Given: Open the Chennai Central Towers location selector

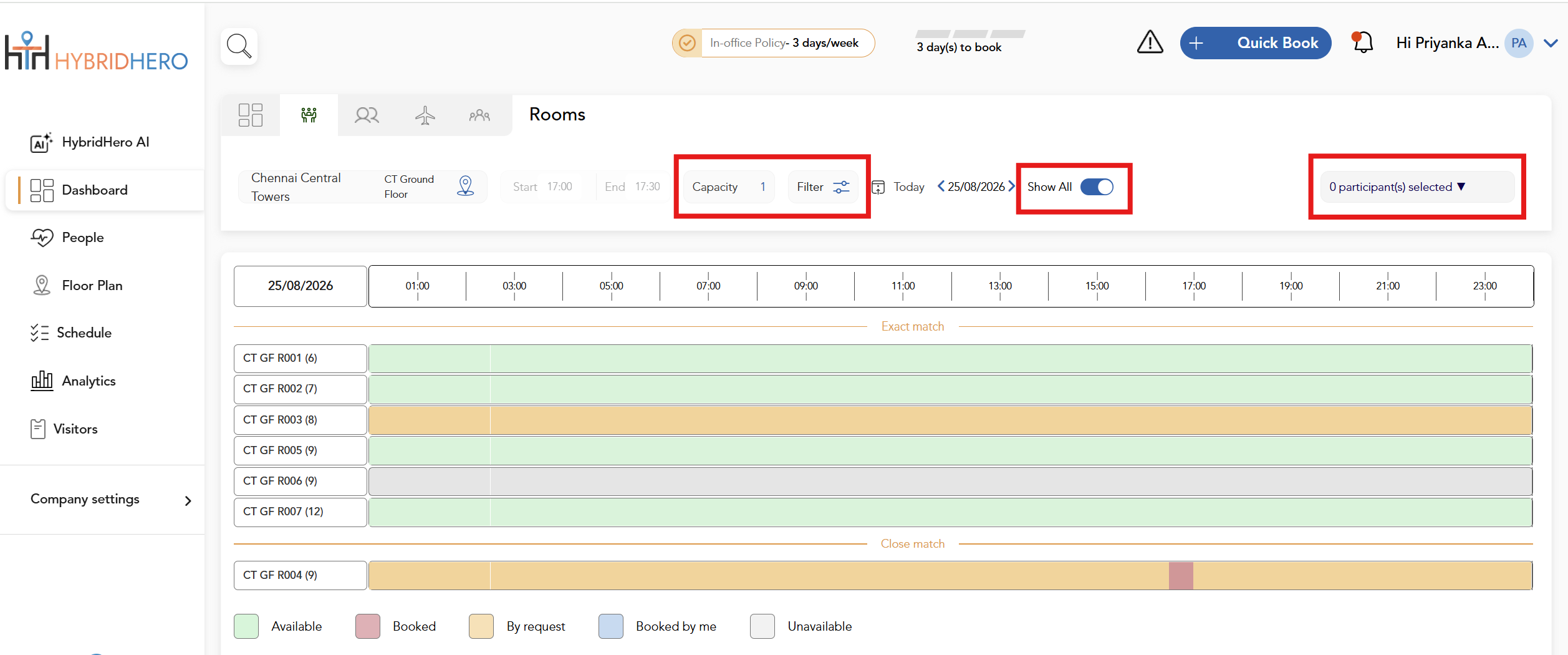Looking at the screenshot, I should pos(362,187).
